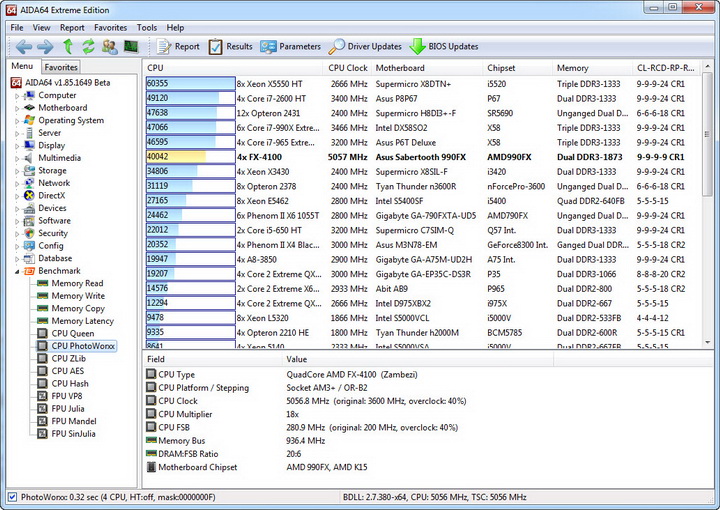Image resolution: width=720 pixels, height=510 pixels.
Task: Select the Memory Write benchmark icon
Action: click(x=43, y=296)
